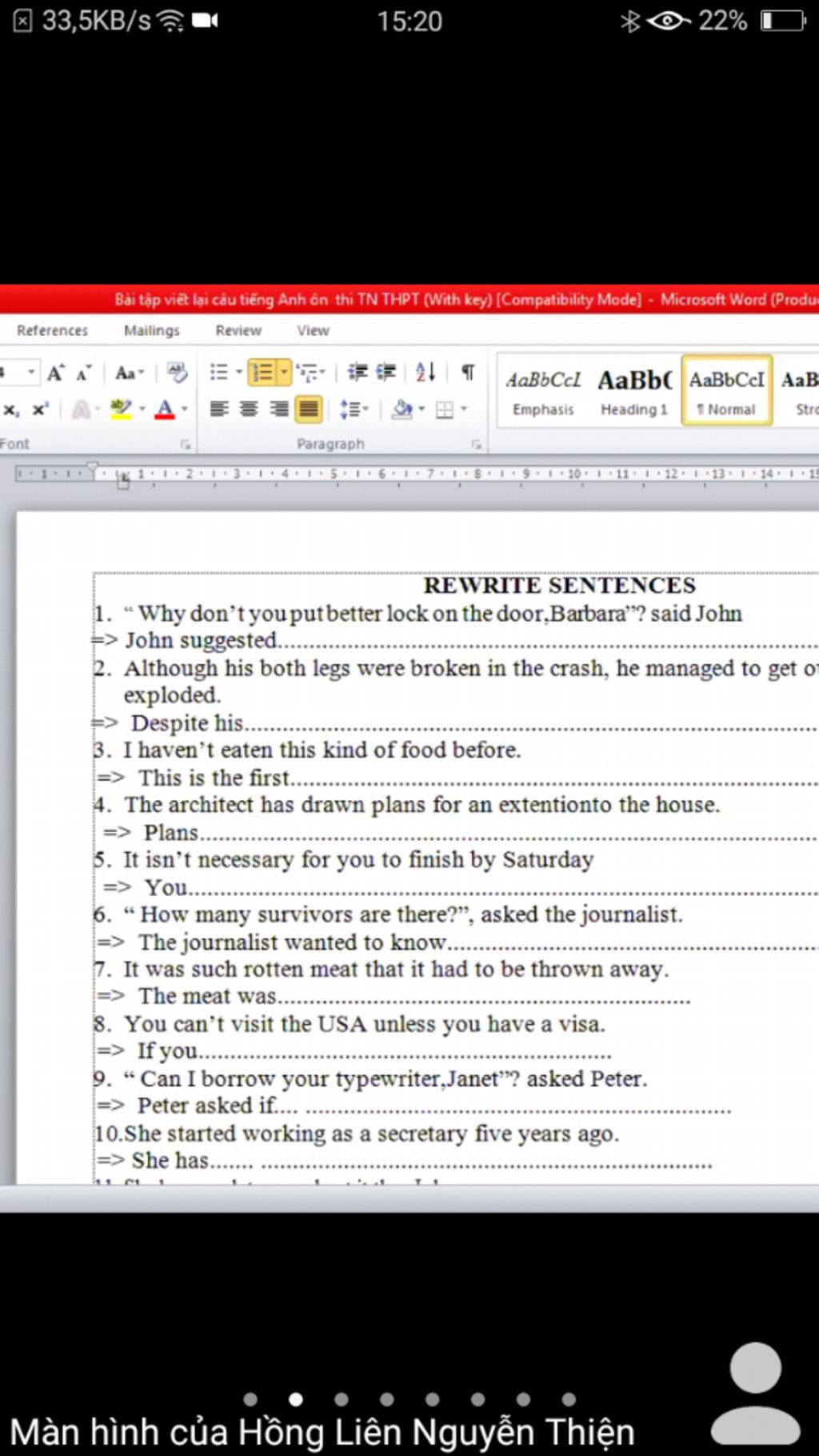This screenshot has width=819, height=1456.
Task: Click the Shading paint bucket icon
Action: (x=402, y=410)
